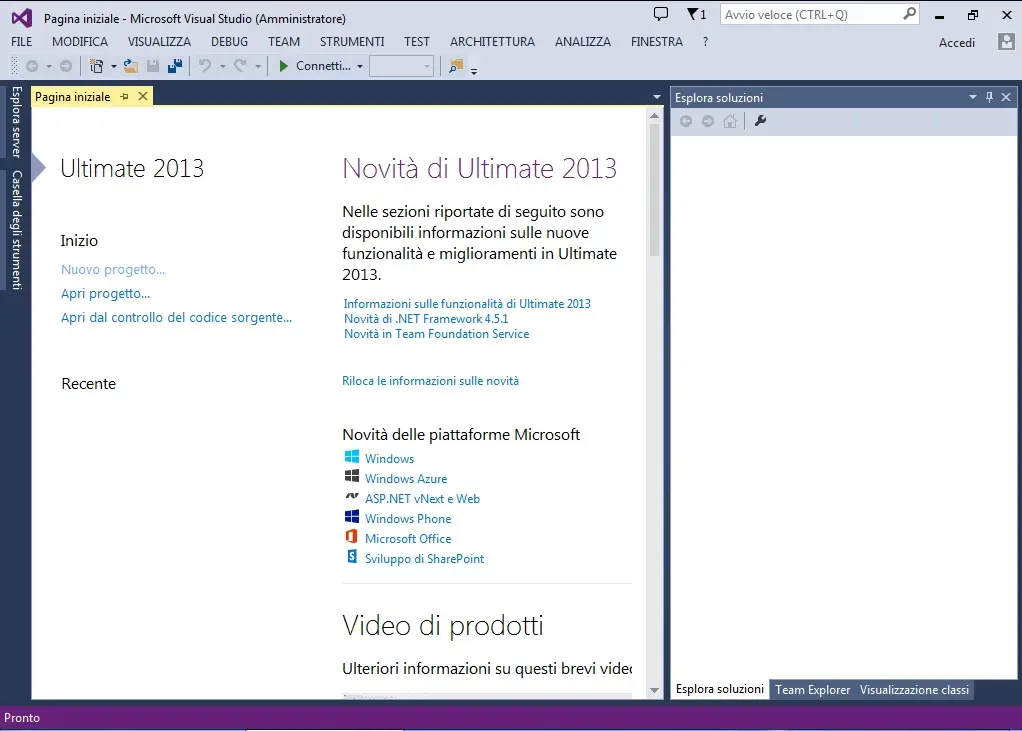Open the MODIFICA menu
Screen dimensions: 1022x731
pyautogui.click(x=80, y=42)
